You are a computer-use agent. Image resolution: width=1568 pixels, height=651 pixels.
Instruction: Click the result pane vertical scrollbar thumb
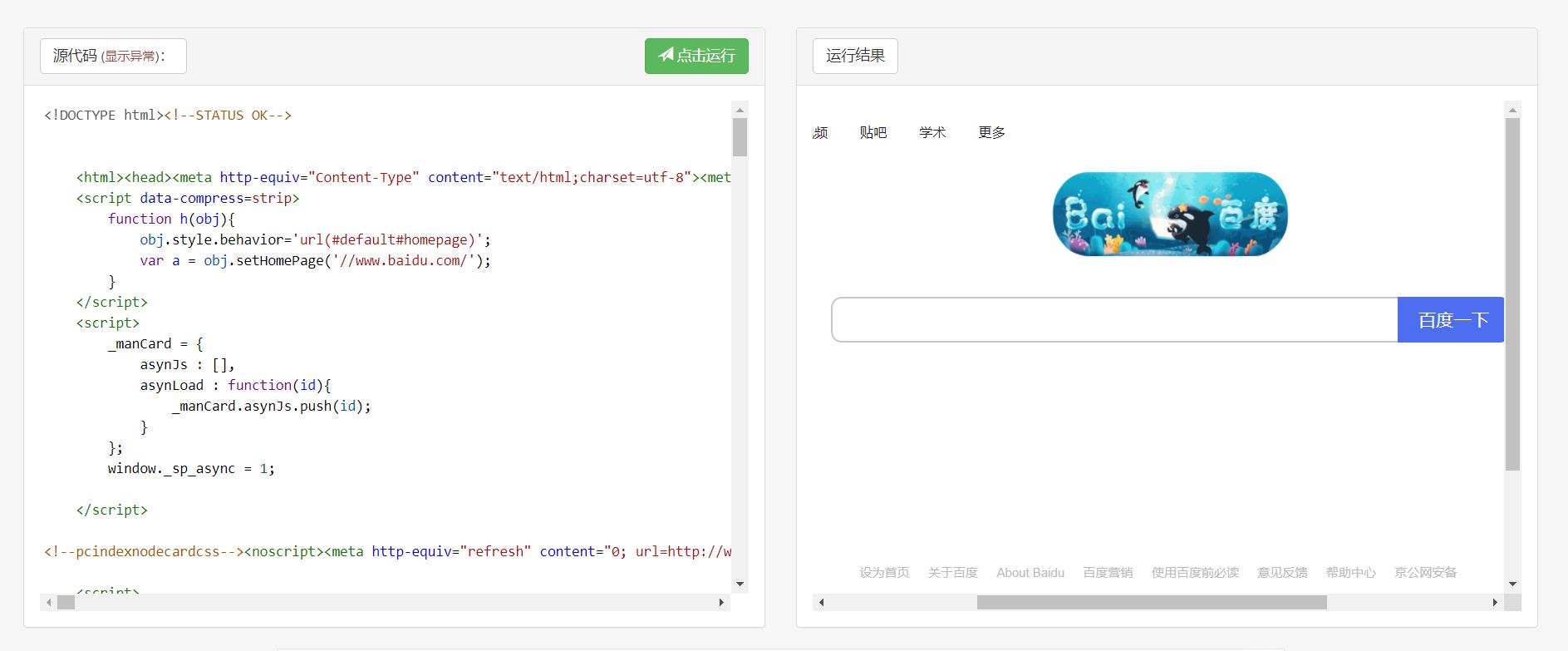click(x=1512, y=294)
